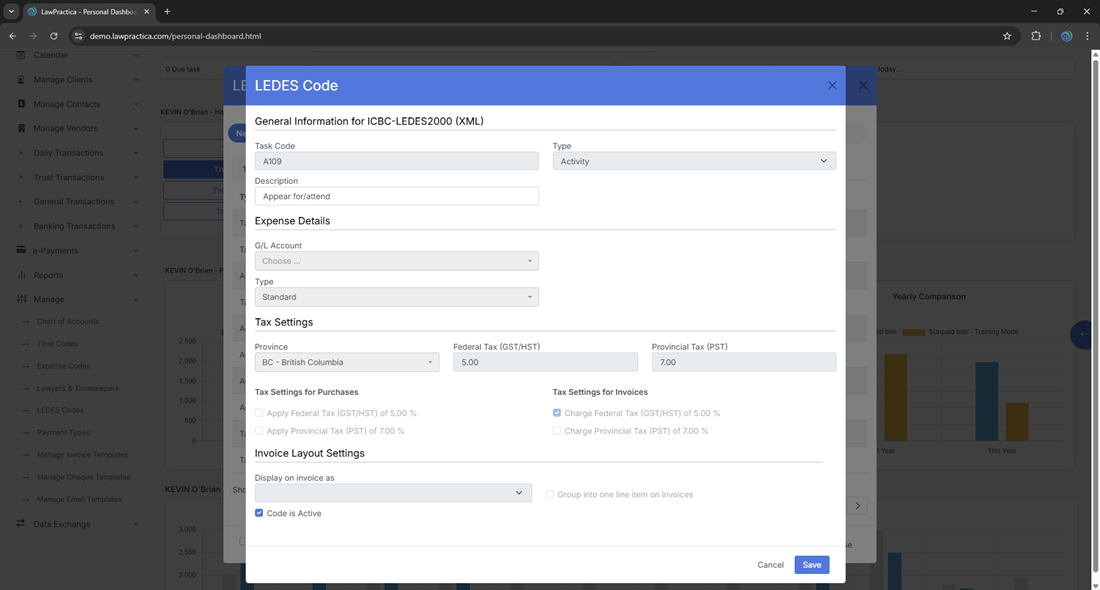Screen dimensions: 1100x590
Task: Click the browser profile avatar icon
Action: [x=1066, y=36]
